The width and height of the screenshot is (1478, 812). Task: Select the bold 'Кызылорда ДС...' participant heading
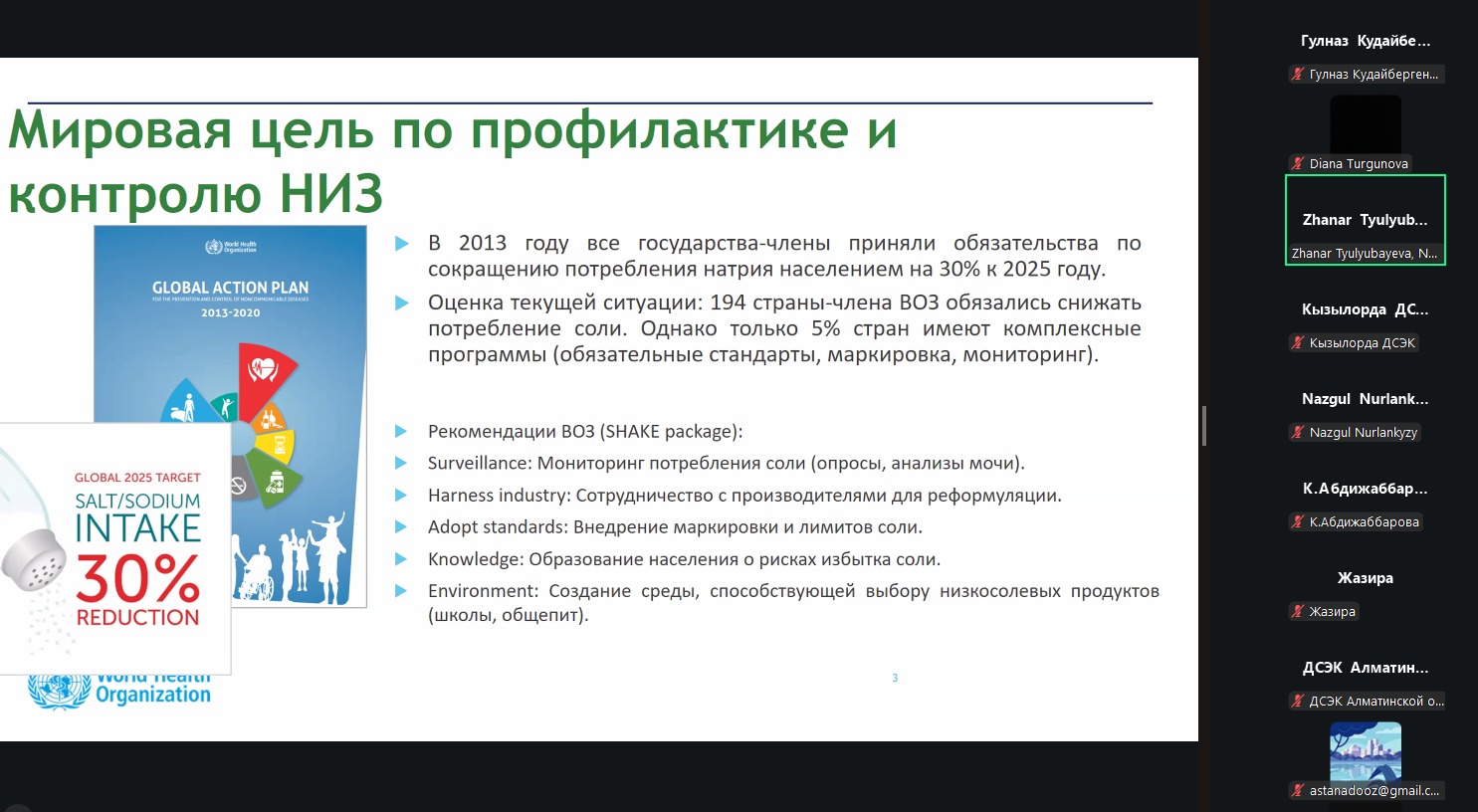(x=1365, y=309)
